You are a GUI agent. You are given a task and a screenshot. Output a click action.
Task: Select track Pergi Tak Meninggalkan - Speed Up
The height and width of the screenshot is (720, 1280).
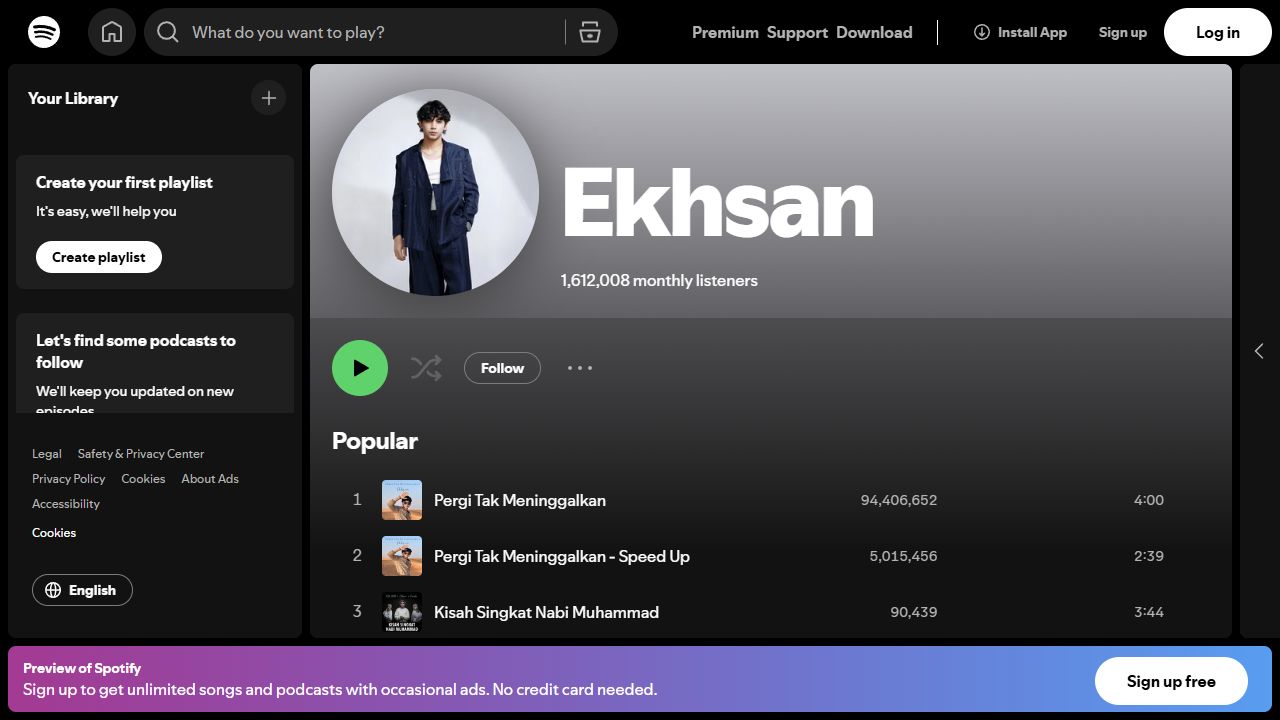[562, 556]
